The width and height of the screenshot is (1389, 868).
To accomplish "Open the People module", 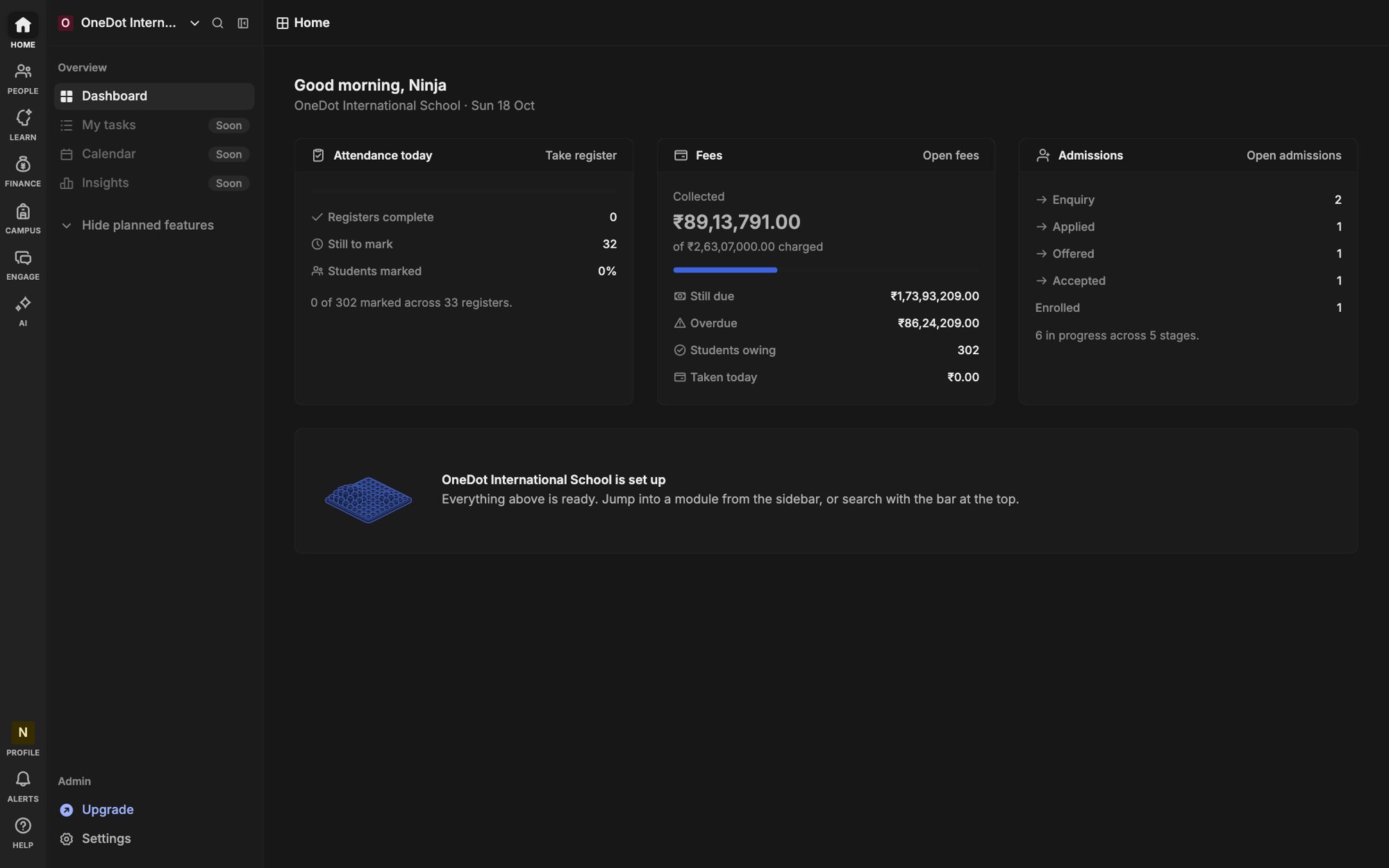I will click(x=23, y=78).
